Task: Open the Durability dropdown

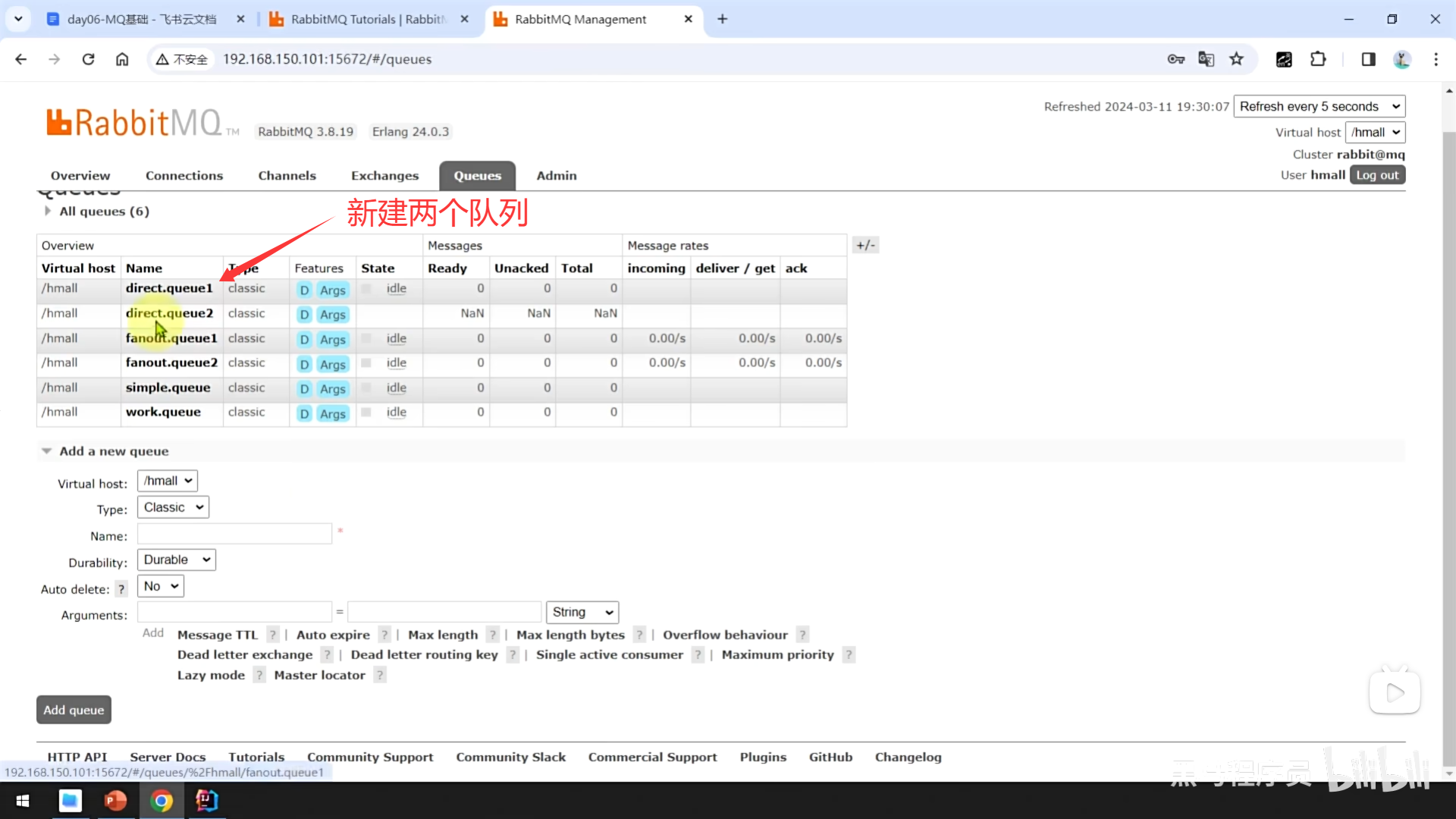Action: 176,560
